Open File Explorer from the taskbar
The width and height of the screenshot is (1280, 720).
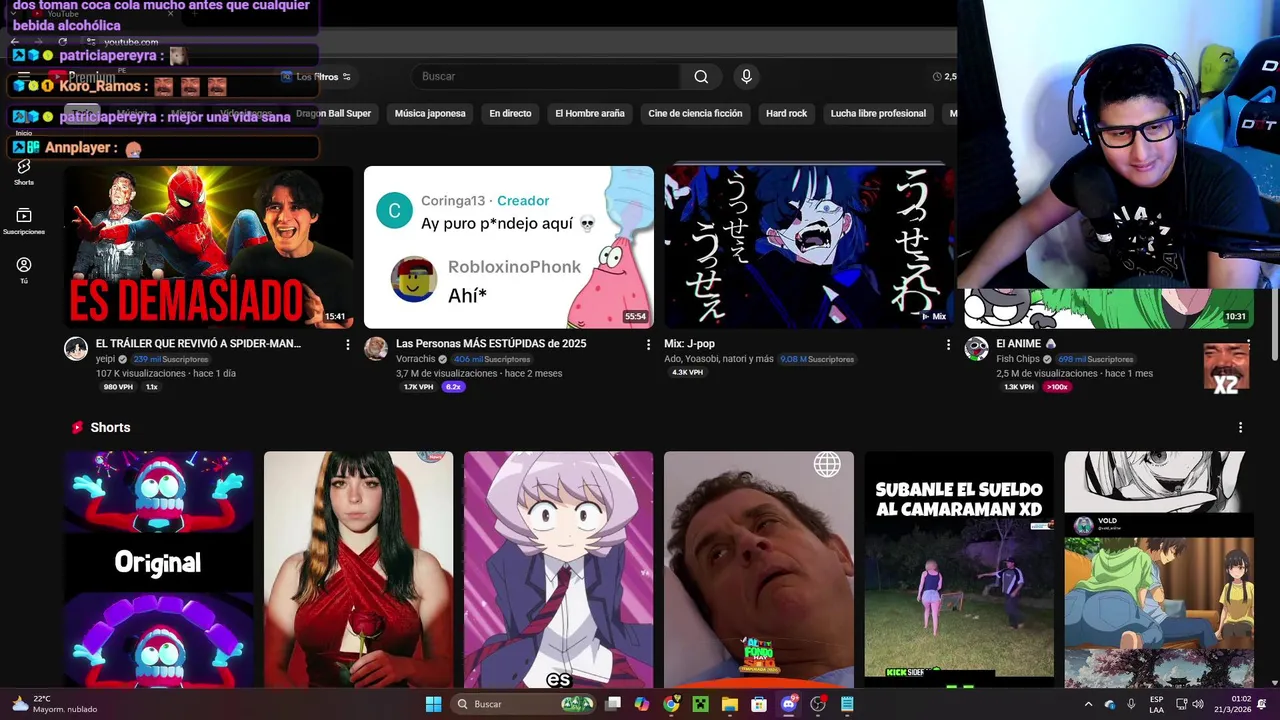pos(730,704)
